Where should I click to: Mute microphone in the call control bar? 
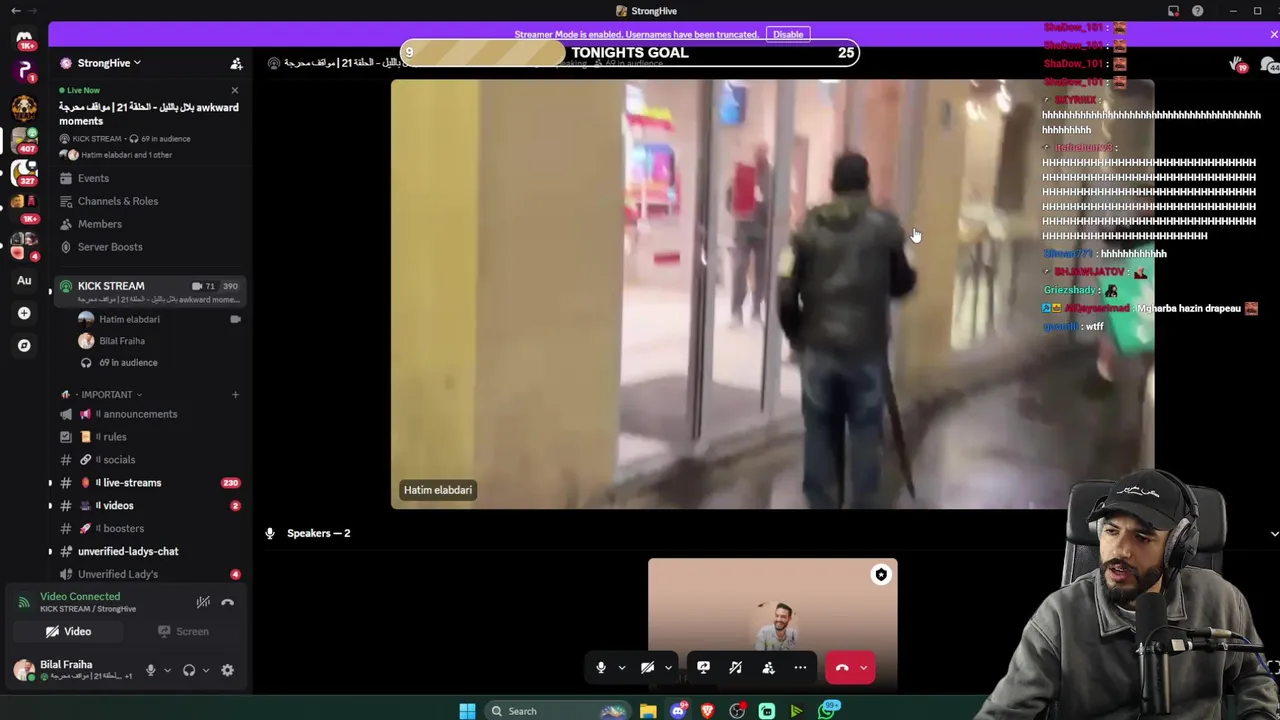click(601, 668)
